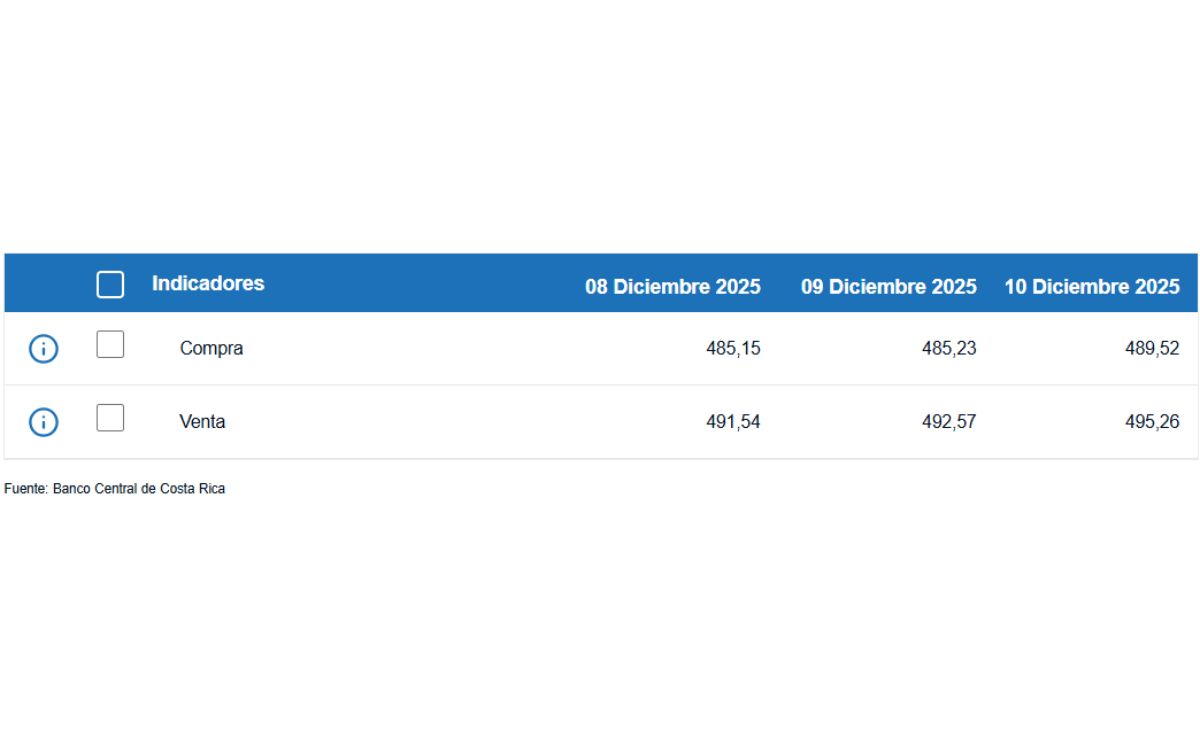Click the Indicadores column header
This screenshot has height=747, width=1200.
(208, 283)
